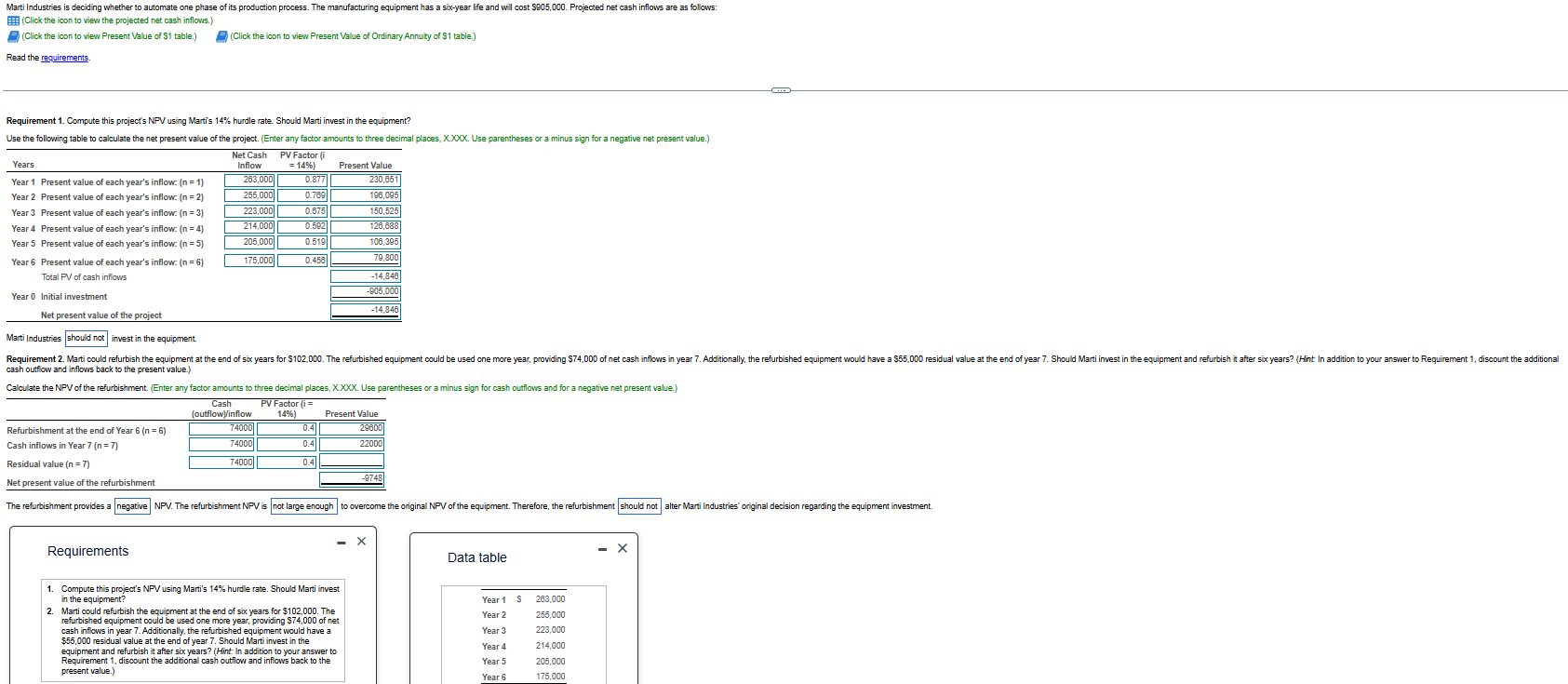Select Residual value PV Factor field
The height and width of the screenshot is (684, 1568).
click(x=287, y=463)
